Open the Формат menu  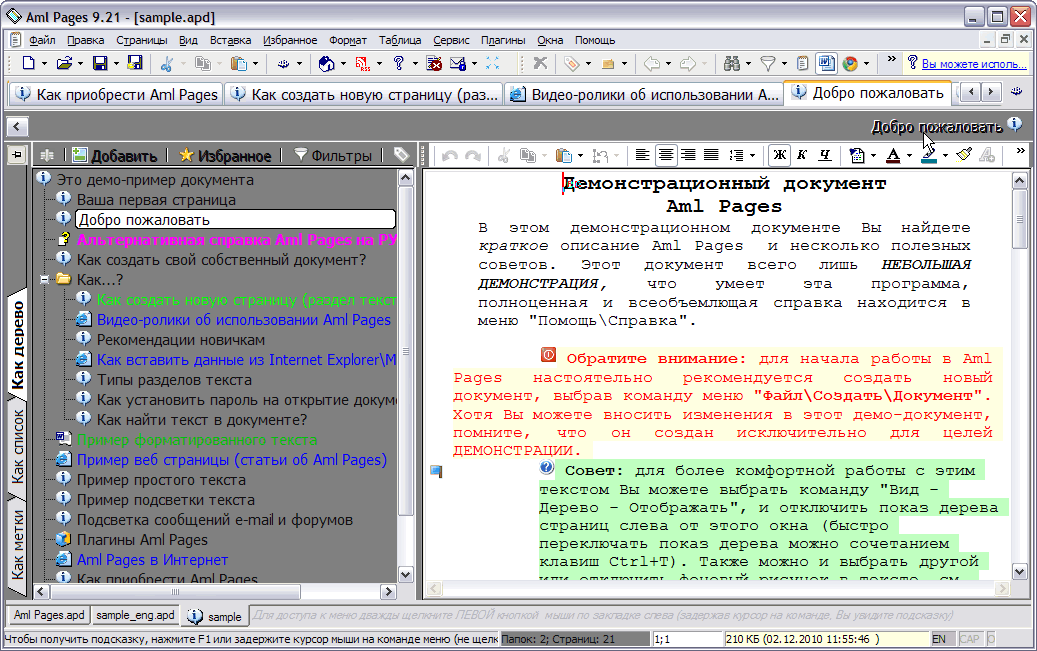pyautogui.click(x=348, y=40)
